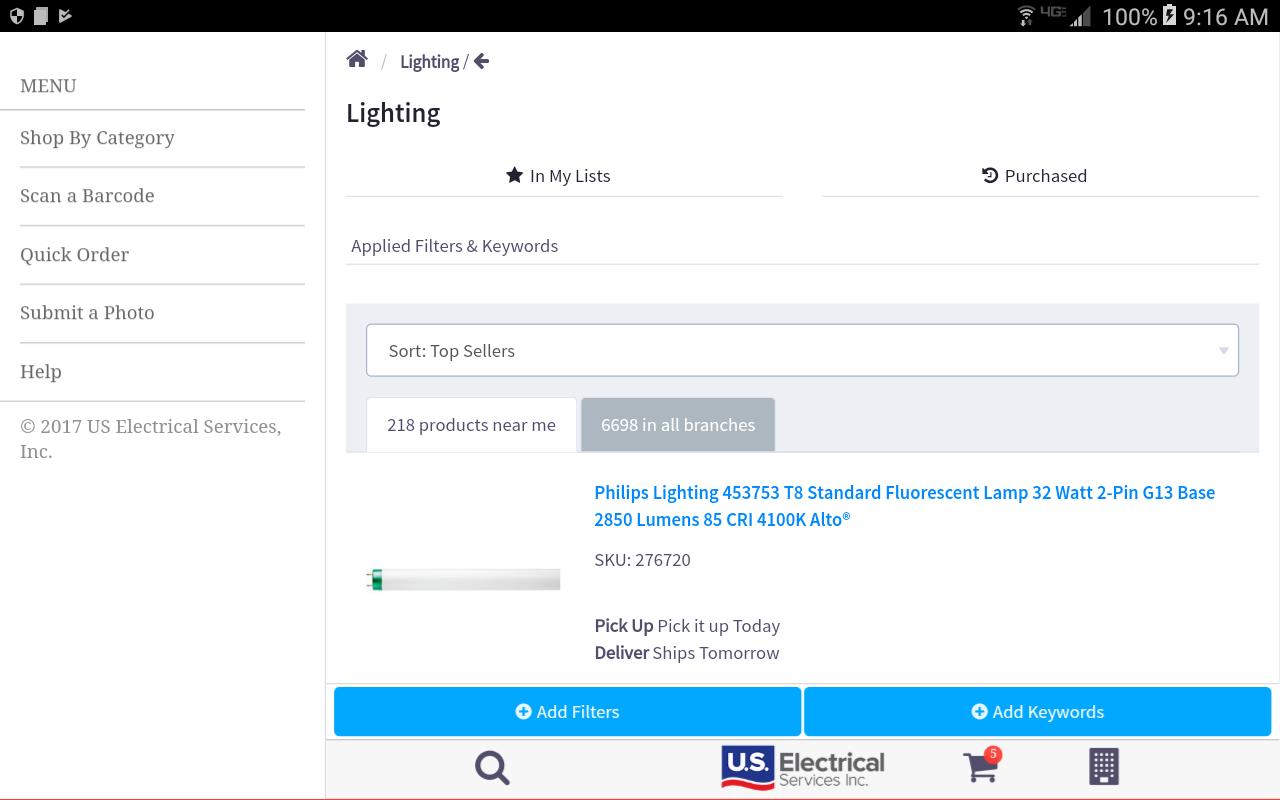Click the SKU: 276720 text

tap(642, 560)
